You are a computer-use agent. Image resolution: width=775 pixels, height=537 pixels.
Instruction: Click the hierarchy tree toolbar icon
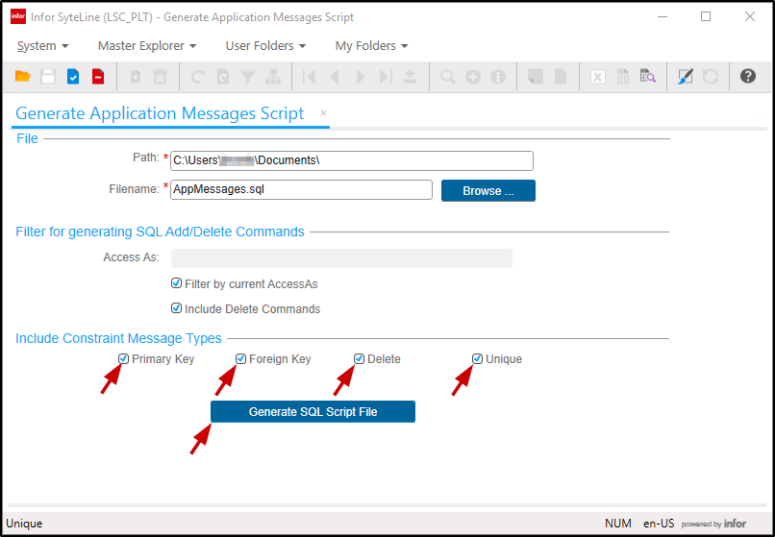[273, 77]
